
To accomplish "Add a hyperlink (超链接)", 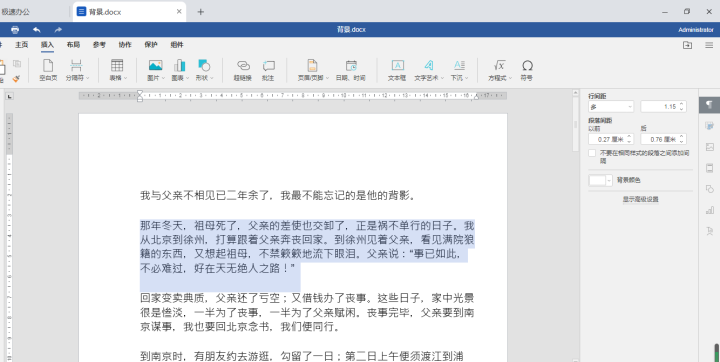I will click(243, 70).
